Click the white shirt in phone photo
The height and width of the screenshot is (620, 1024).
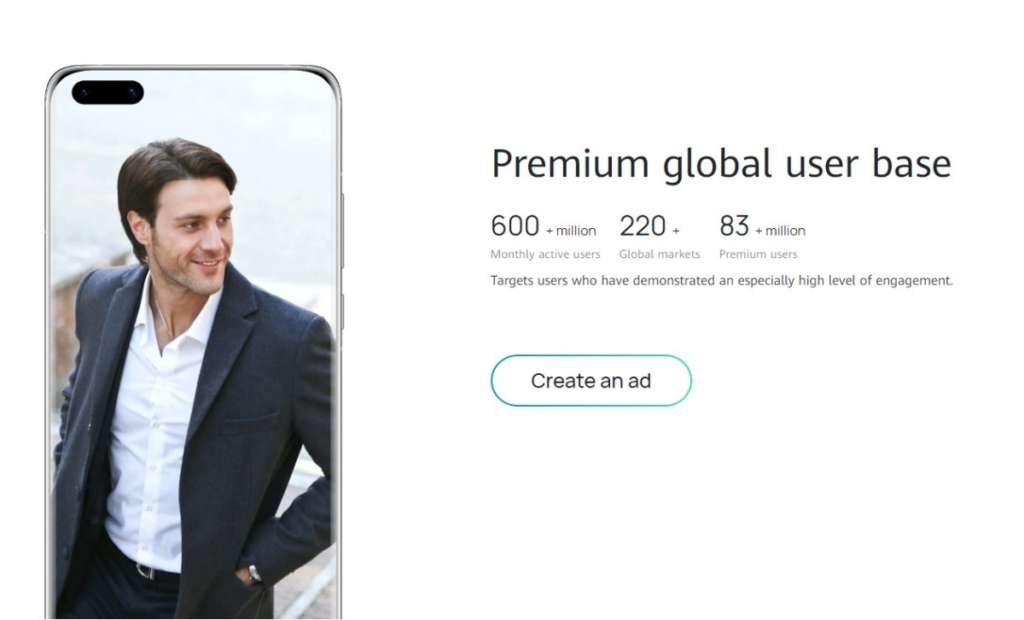(x=155, y=430)
